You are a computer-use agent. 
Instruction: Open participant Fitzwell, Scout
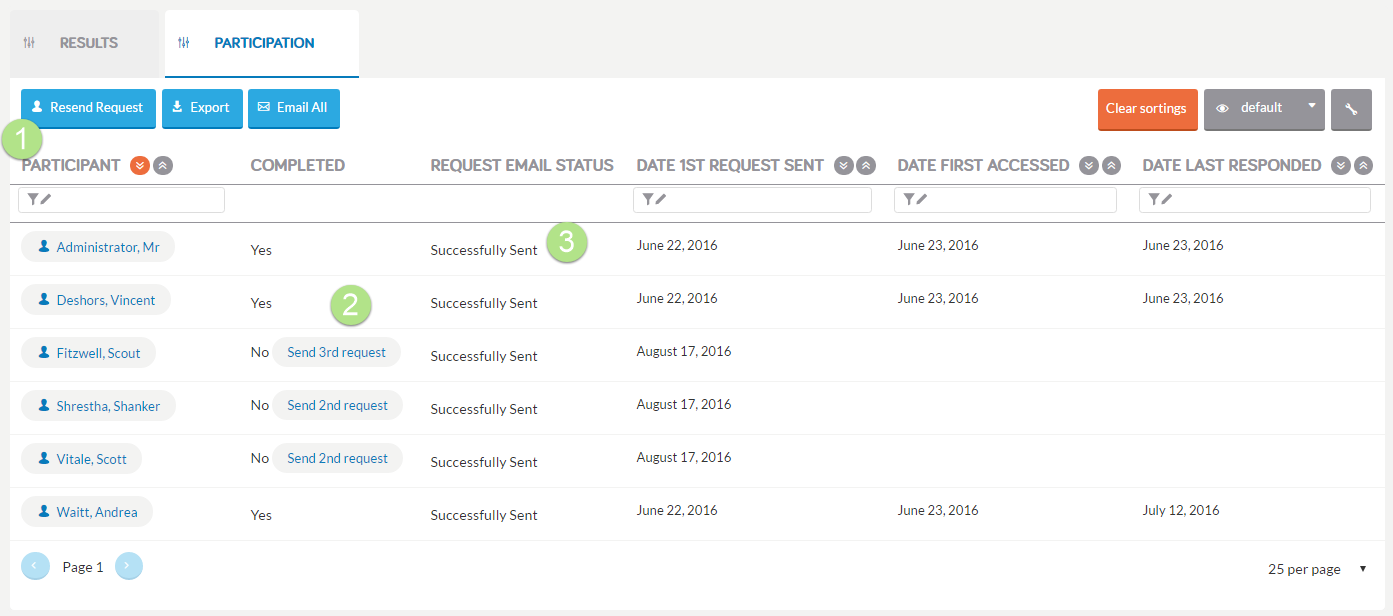88,353
